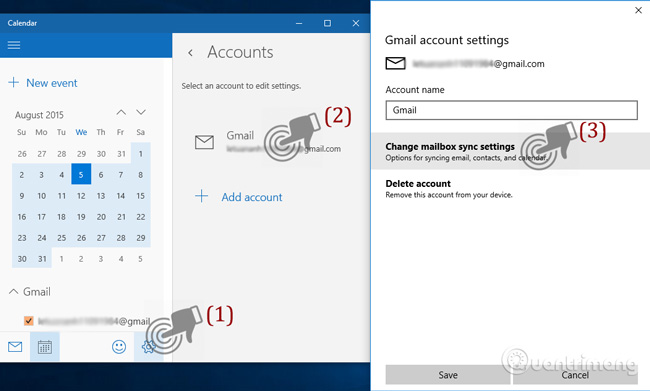Viewport: 650px width, 391px height.
Task: Close the Gmail account settings dialog
Action: coord(638,10)
